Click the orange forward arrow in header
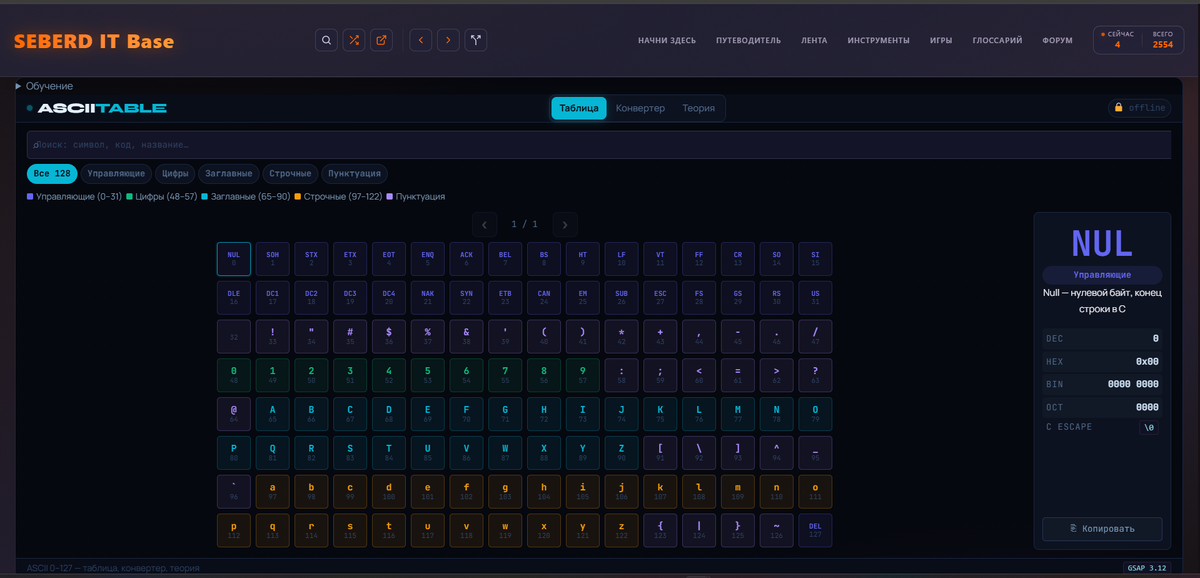 pos(449,40)
